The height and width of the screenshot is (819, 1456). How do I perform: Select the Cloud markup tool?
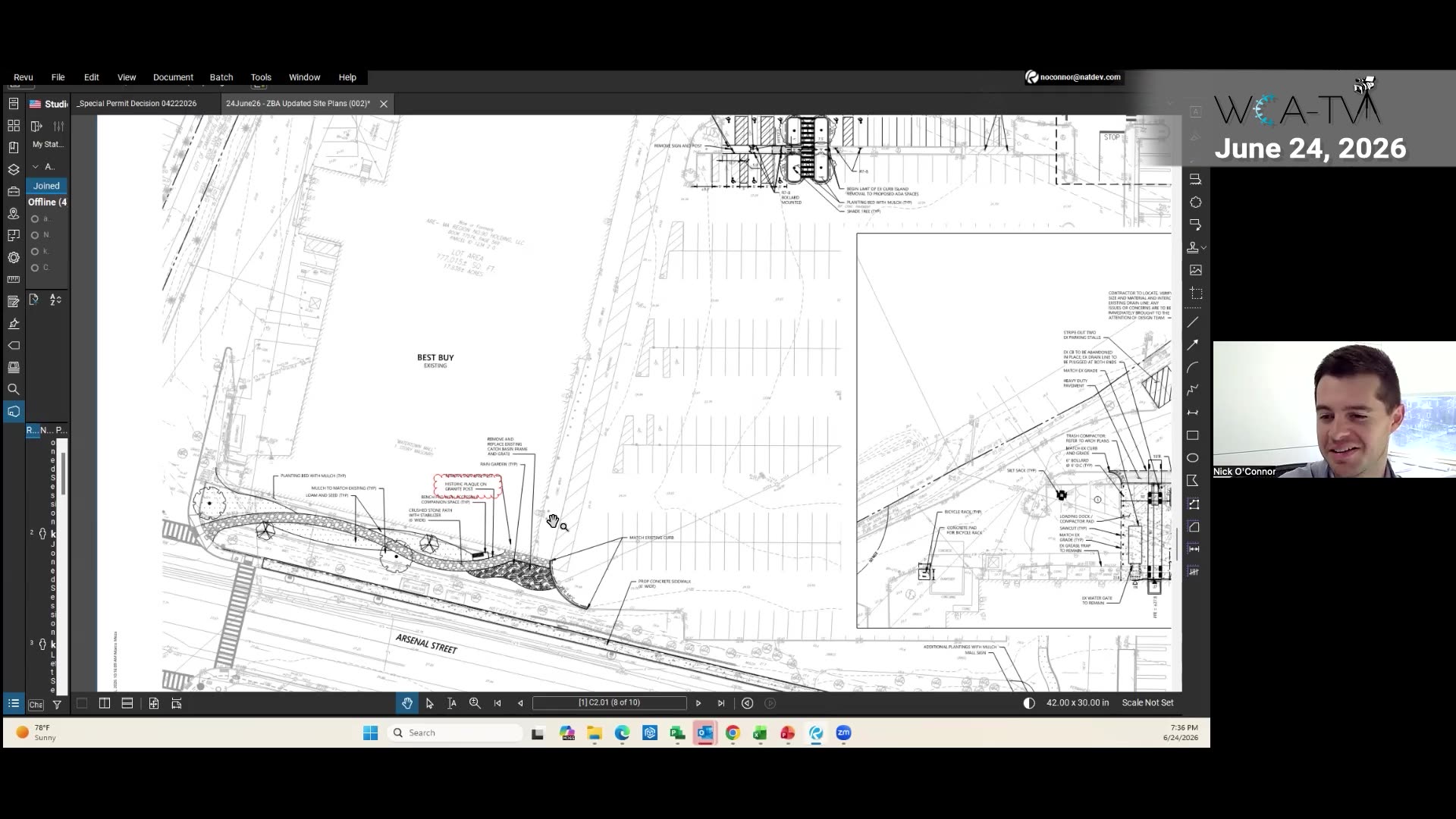point(1195,202)
